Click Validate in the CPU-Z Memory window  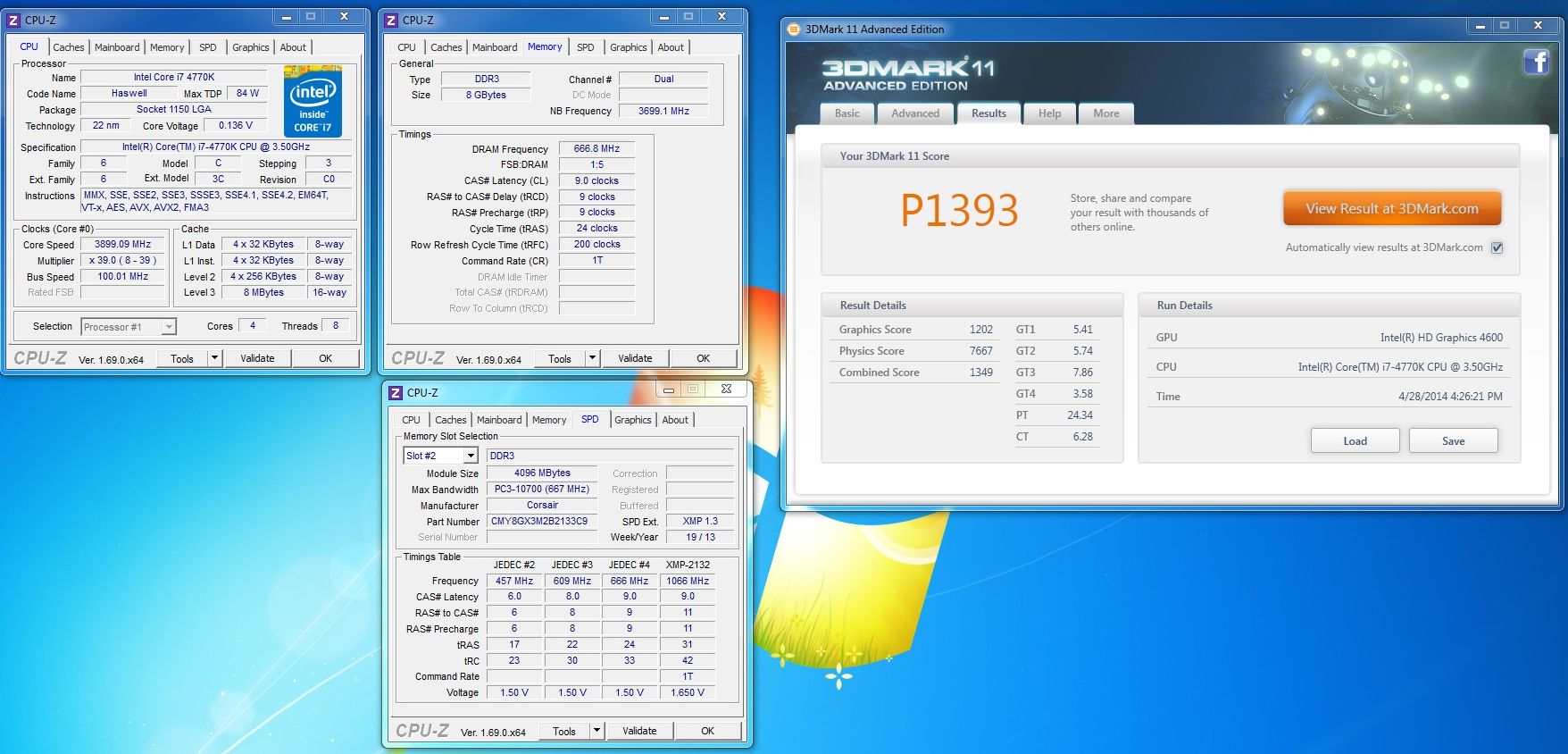[x=635, y=358]
